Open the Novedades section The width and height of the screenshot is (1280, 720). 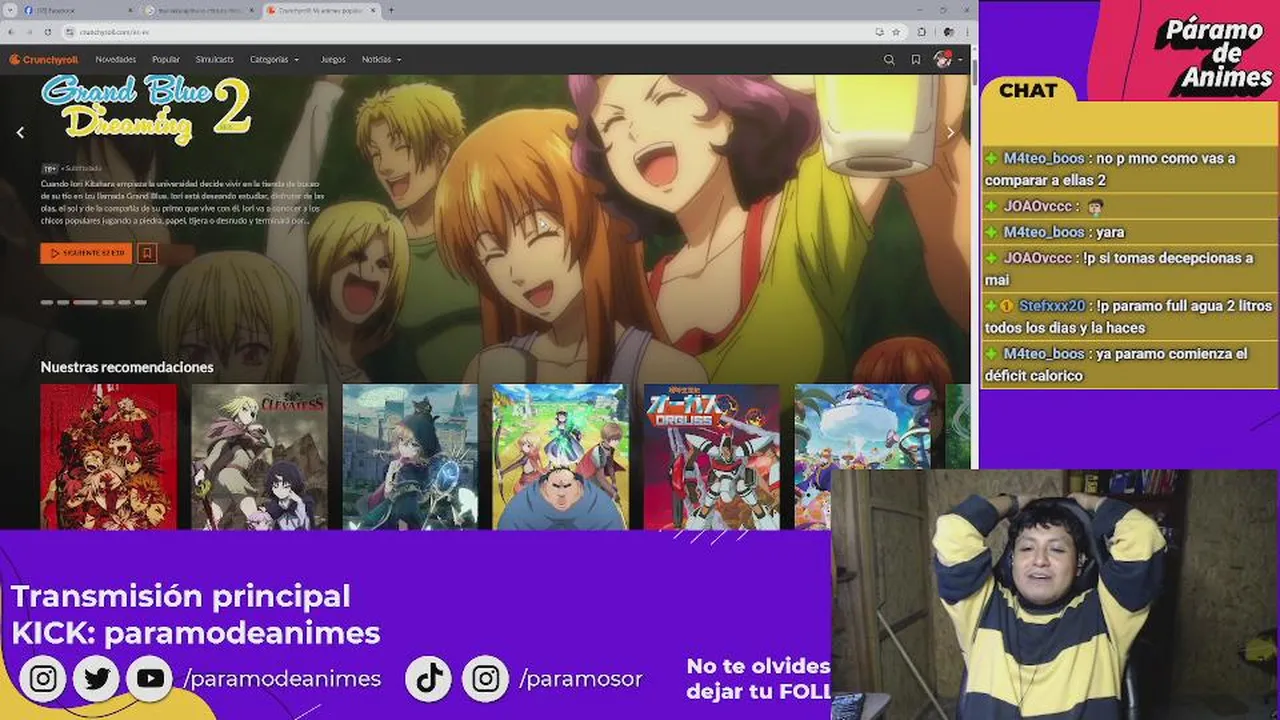point(115,60)
